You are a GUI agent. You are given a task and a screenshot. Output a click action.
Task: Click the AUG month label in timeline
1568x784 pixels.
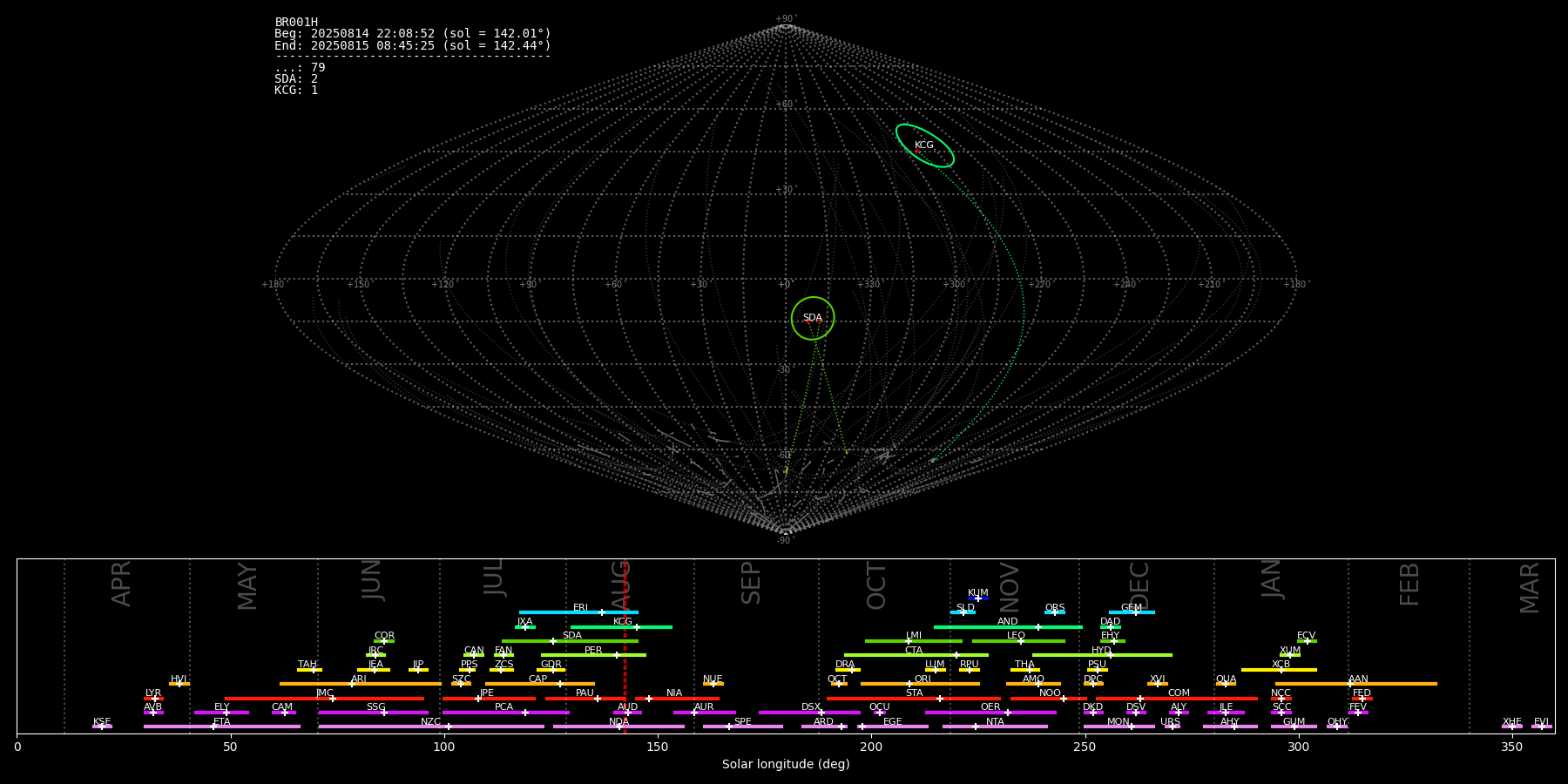pyautogui.click(x=620, y=585)
